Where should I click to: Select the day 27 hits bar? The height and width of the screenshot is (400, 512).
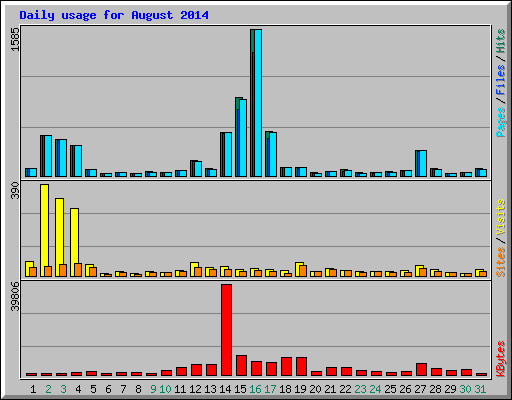click(421, 163)
